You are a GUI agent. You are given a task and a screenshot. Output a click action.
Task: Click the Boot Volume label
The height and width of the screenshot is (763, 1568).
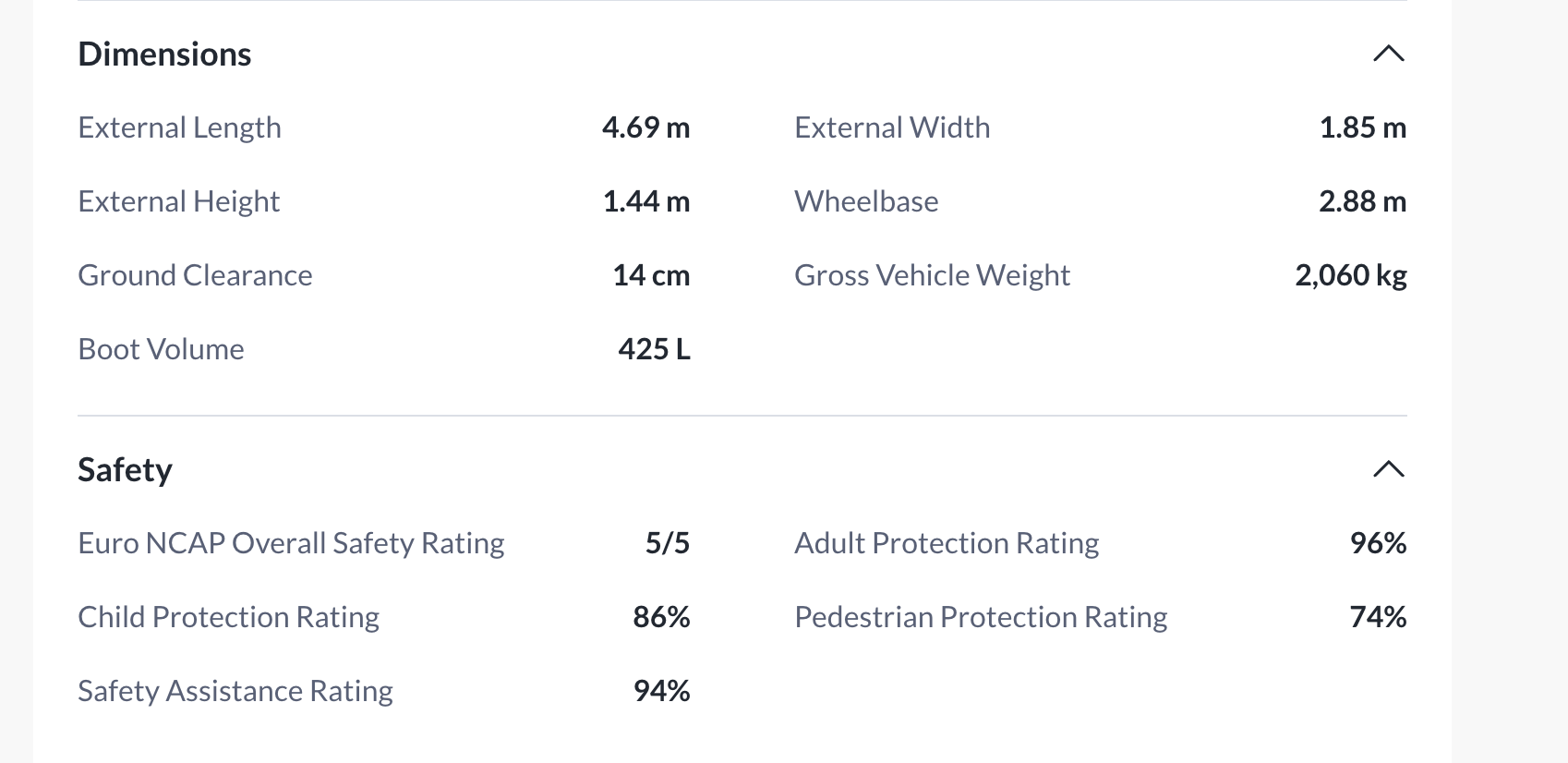tap(161, 349)
